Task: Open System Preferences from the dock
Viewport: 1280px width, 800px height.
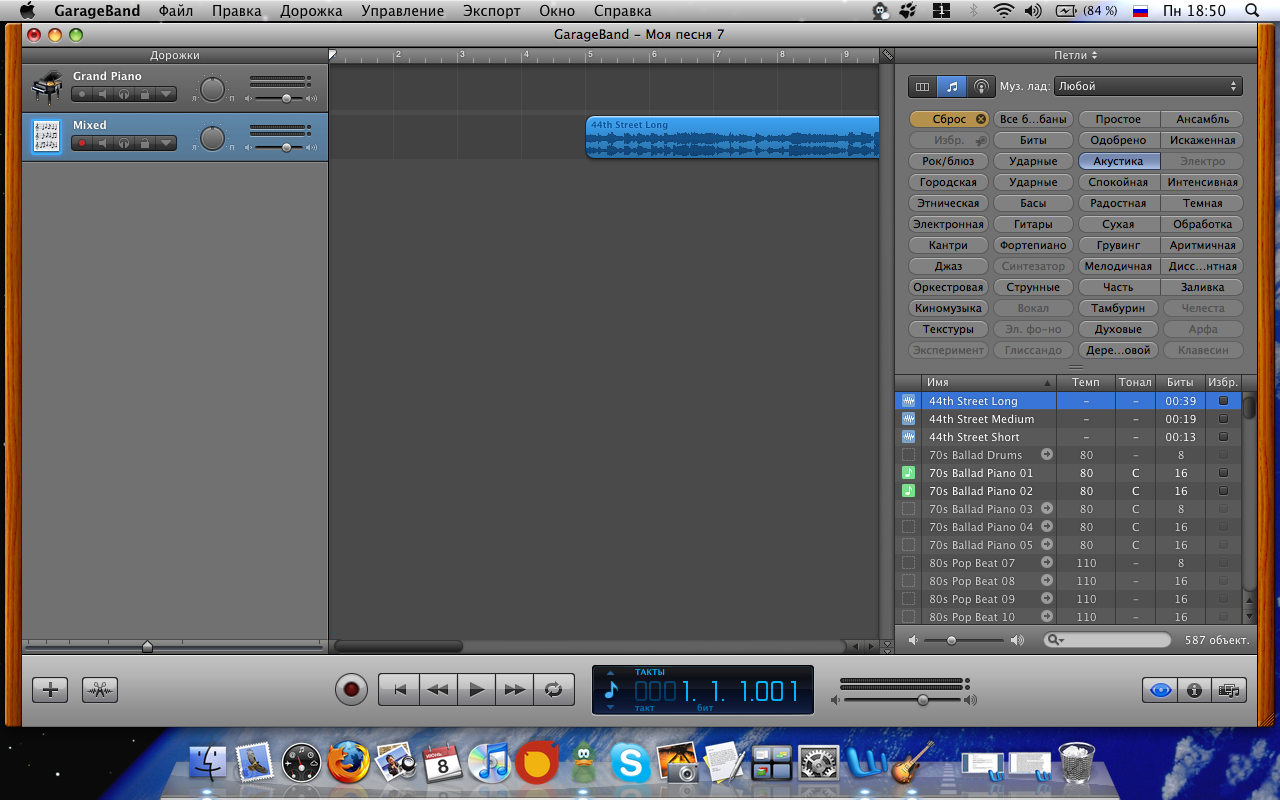Action: [x=818, y=763]
